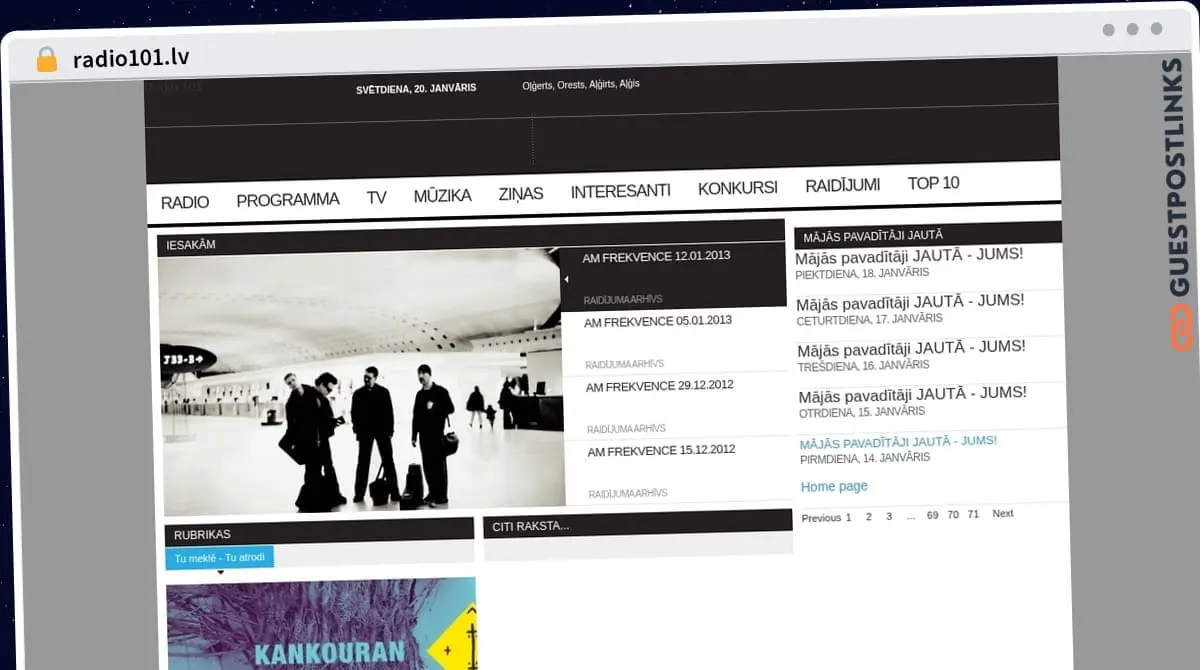Viewport: 1200px width, 670px height.
Task: Go to the MŪZIKA section
Action: (442, 196)
